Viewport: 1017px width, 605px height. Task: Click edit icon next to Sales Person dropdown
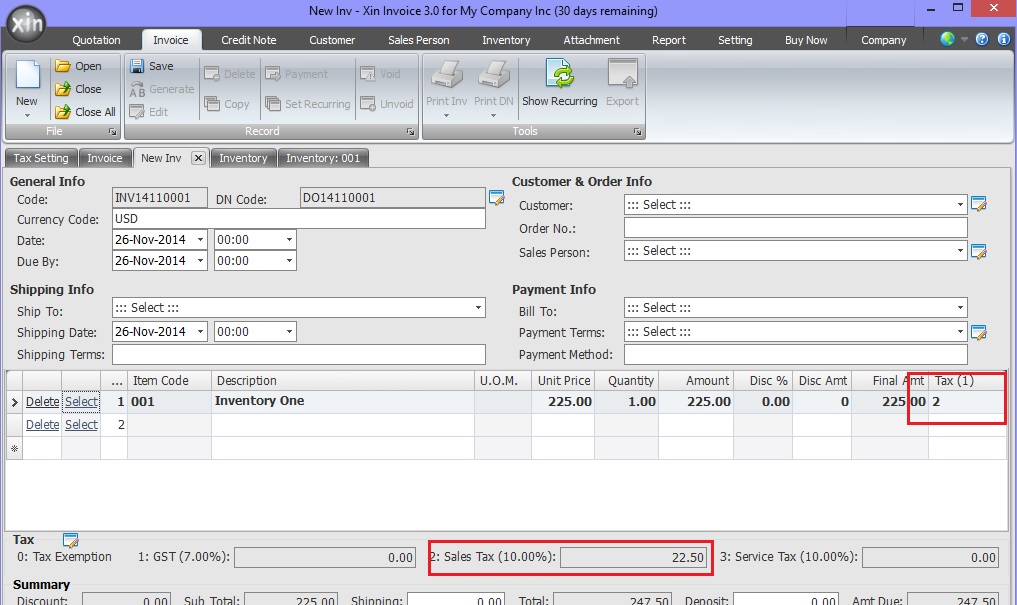pyautogui.click(x=979, y=251)
